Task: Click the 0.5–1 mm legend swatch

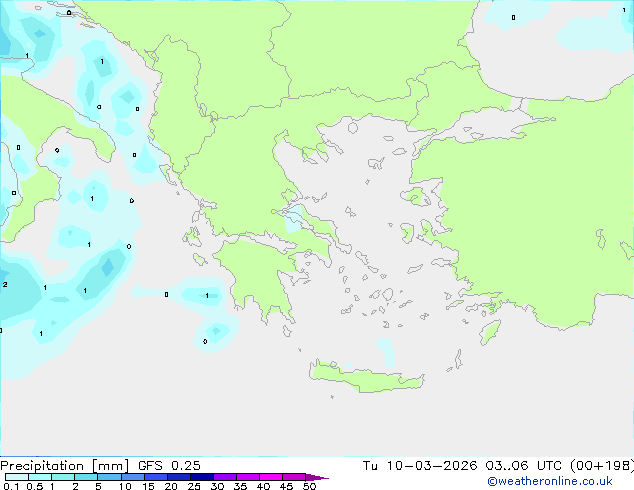Action: click(40, 477)
